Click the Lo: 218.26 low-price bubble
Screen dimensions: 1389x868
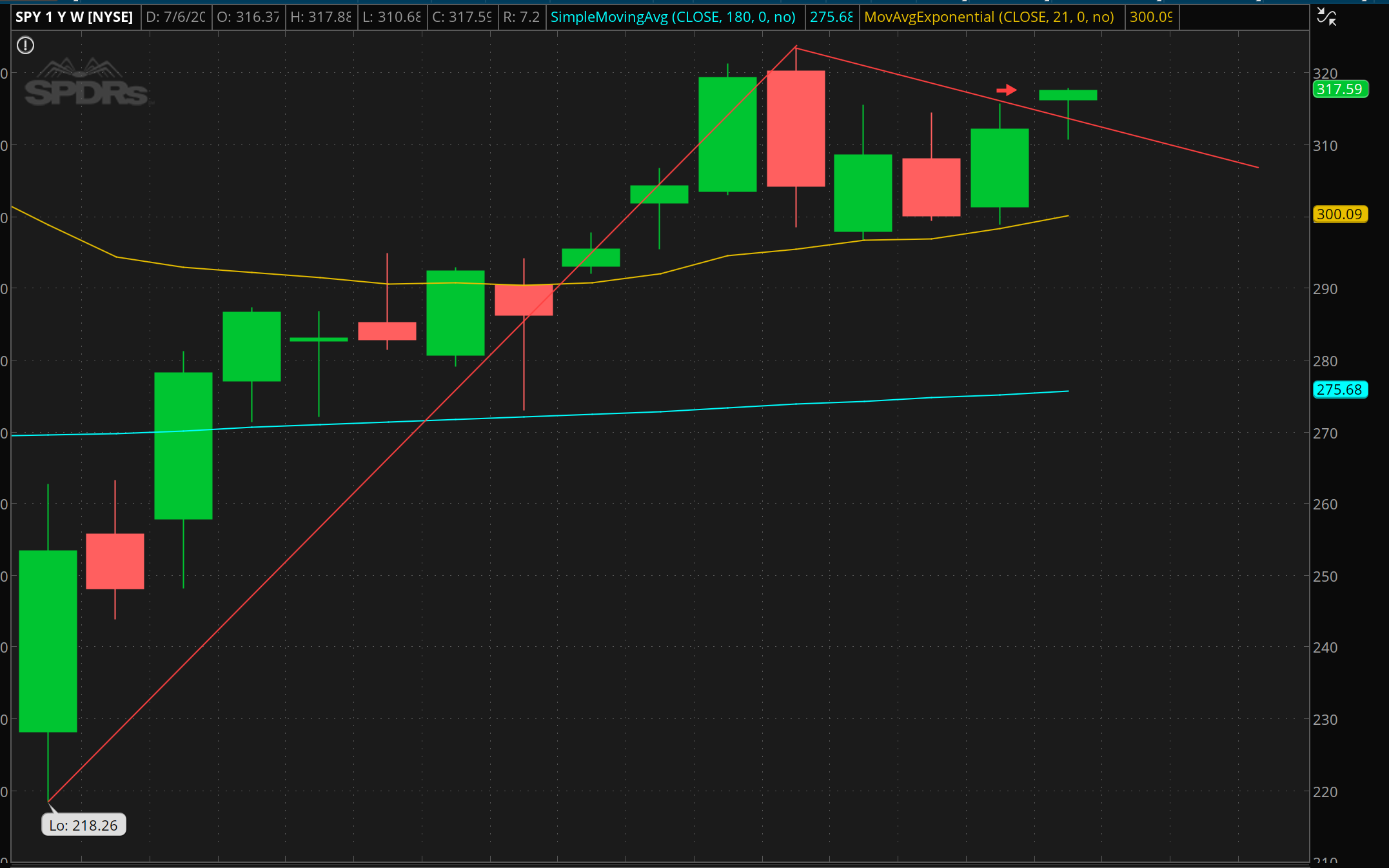[x=83, y=825]
